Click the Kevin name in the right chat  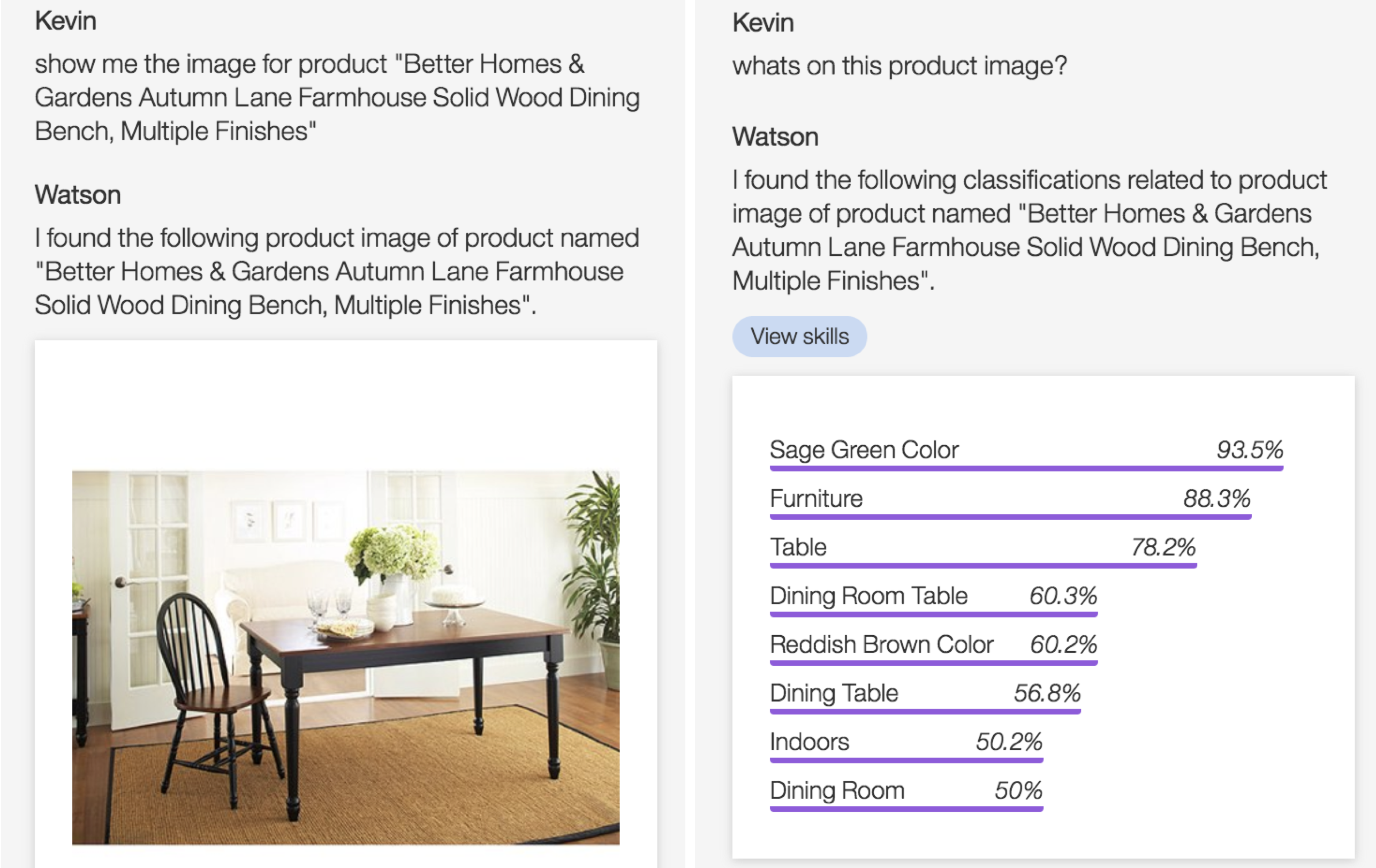[763, 23]
